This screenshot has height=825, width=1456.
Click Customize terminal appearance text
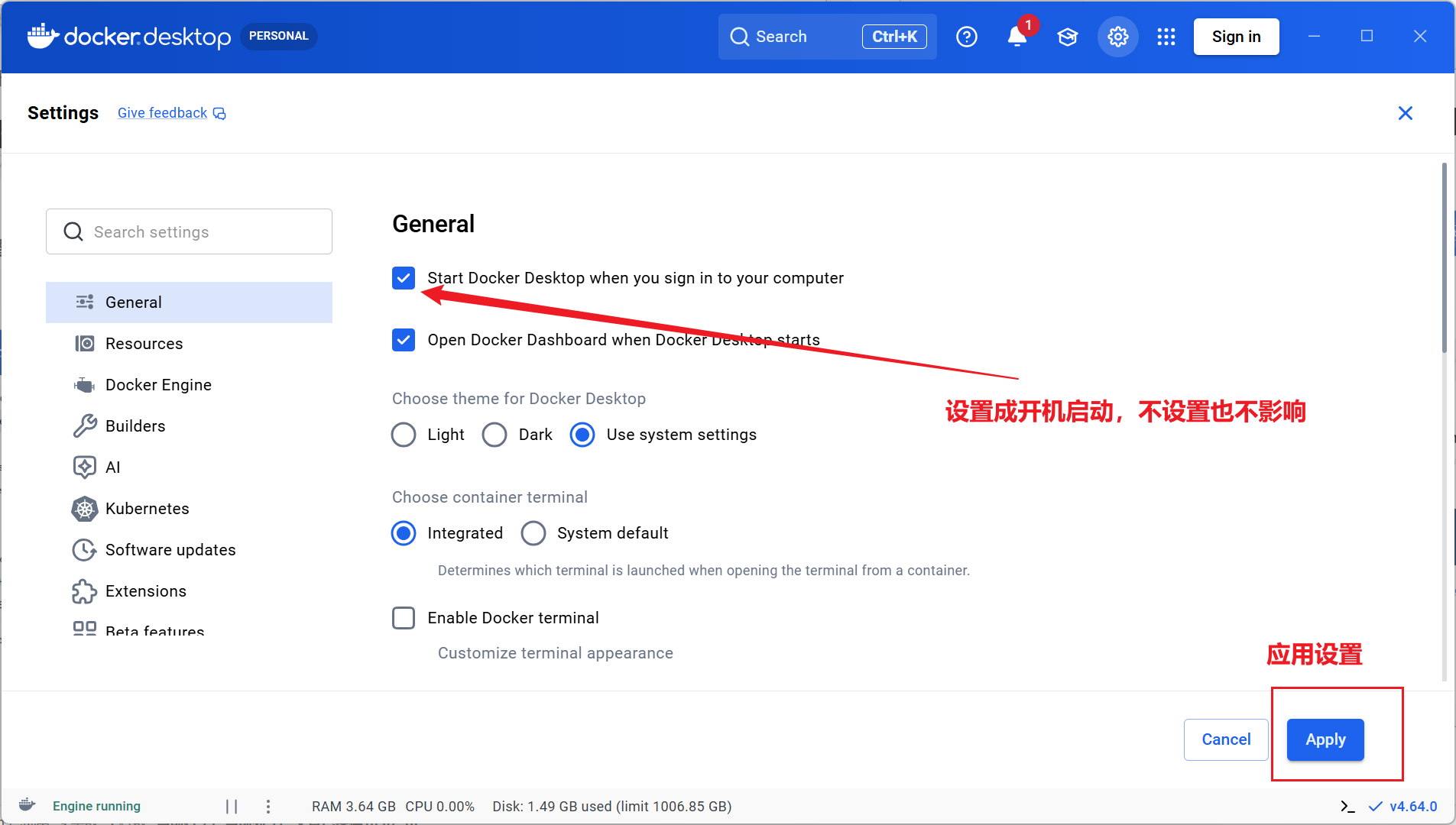(x=556, y=653)
